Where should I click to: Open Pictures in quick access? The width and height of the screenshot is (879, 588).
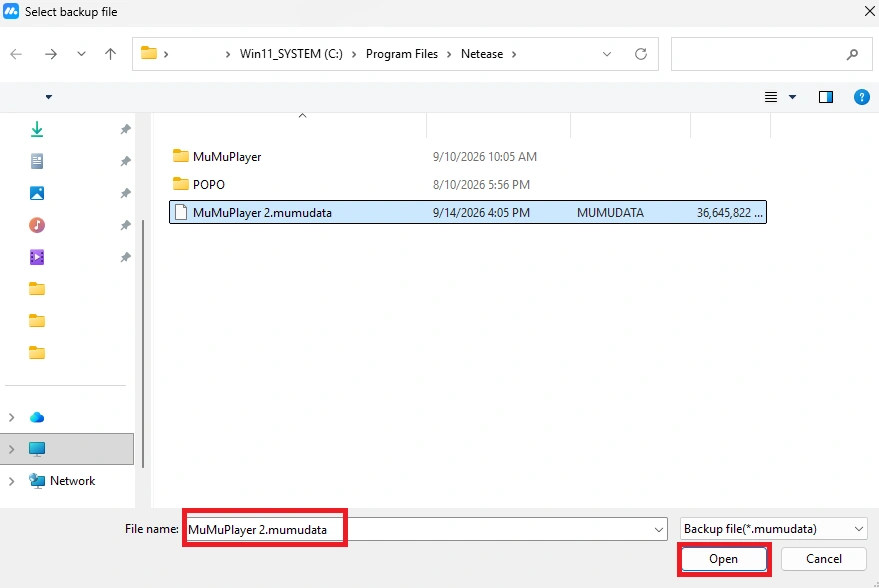point(37,193)
